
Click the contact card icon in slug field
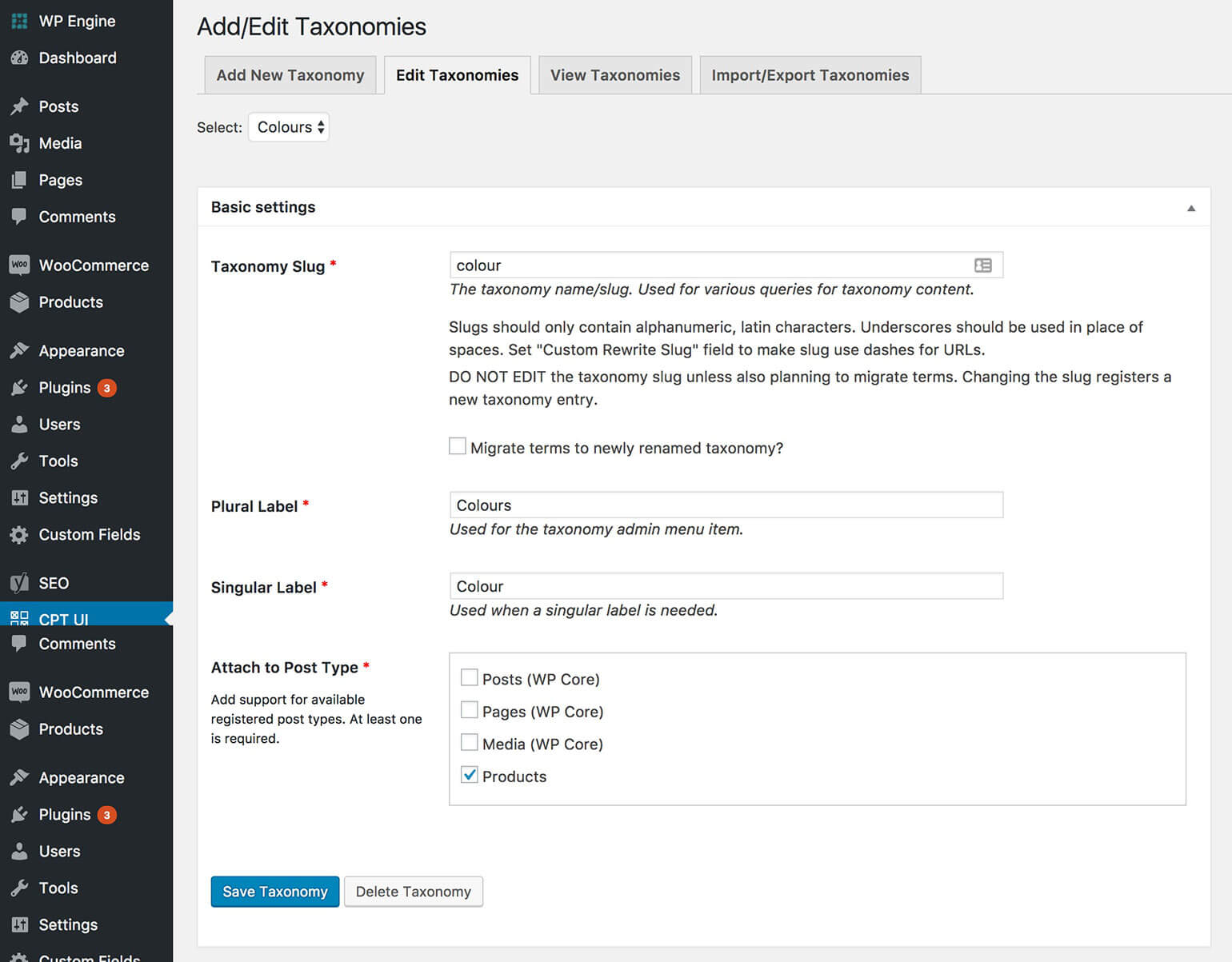point(983,265)
